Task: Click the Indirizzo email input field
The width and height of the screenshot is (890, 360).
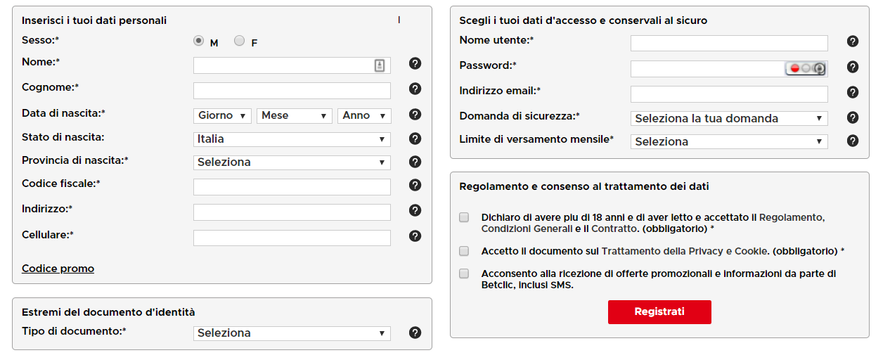Action: (x=729, y=94)
